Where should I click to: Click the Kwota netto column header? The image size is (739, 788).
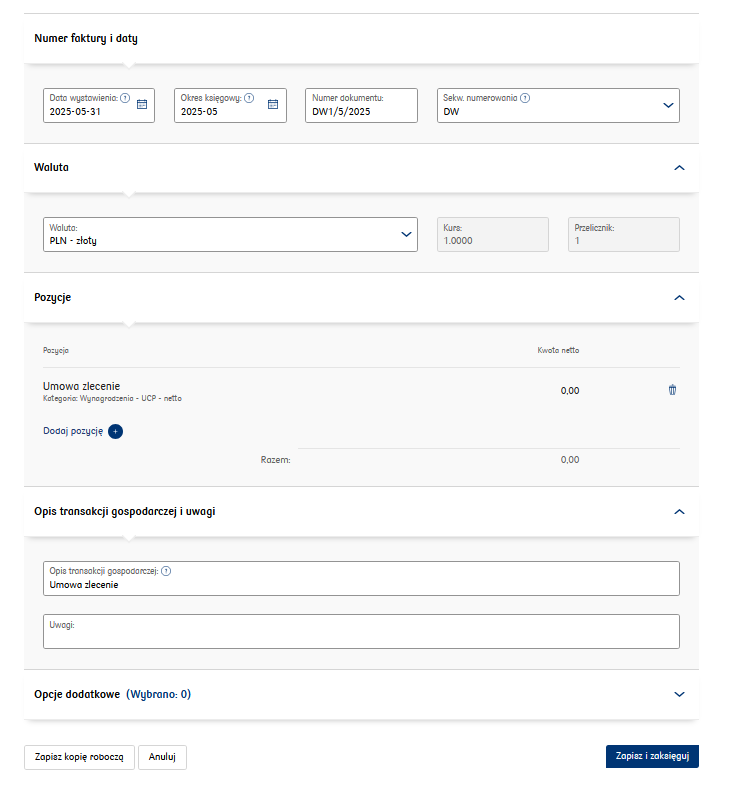(558, 350)
